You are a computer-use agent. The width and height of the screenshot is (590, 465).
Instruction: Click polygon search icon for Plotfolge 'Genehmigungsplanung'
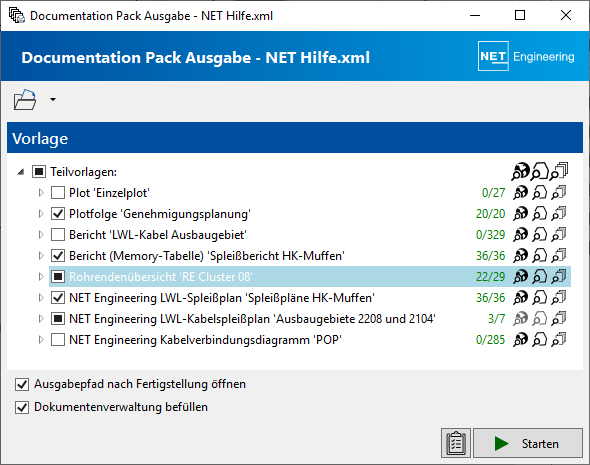(540, 214)
